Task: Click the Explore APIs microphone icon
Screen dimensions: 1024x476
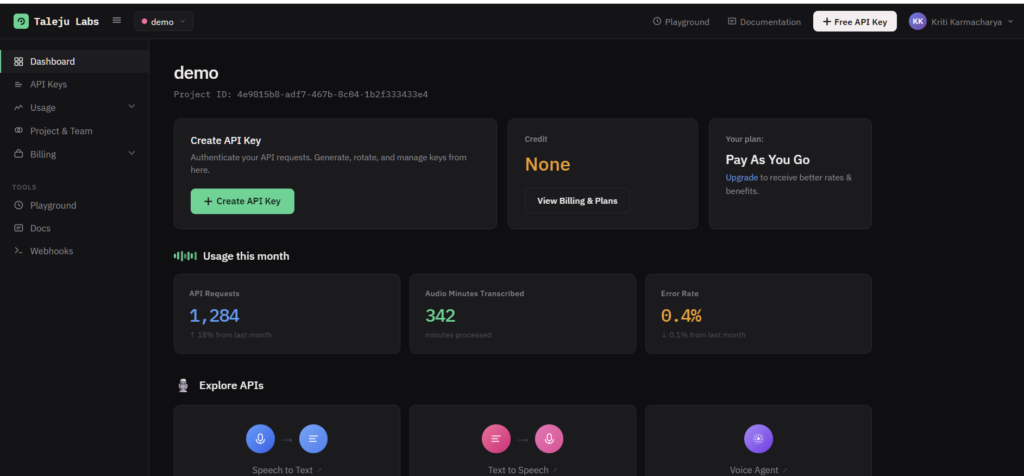Action: click(183, 385)
